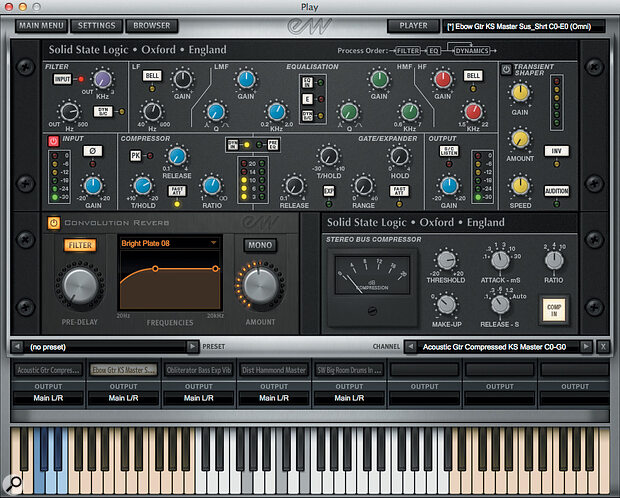Select the Acoustic Gtr Compres... channel tab
This screenshot has width=620, height=498.
[48, 370]
